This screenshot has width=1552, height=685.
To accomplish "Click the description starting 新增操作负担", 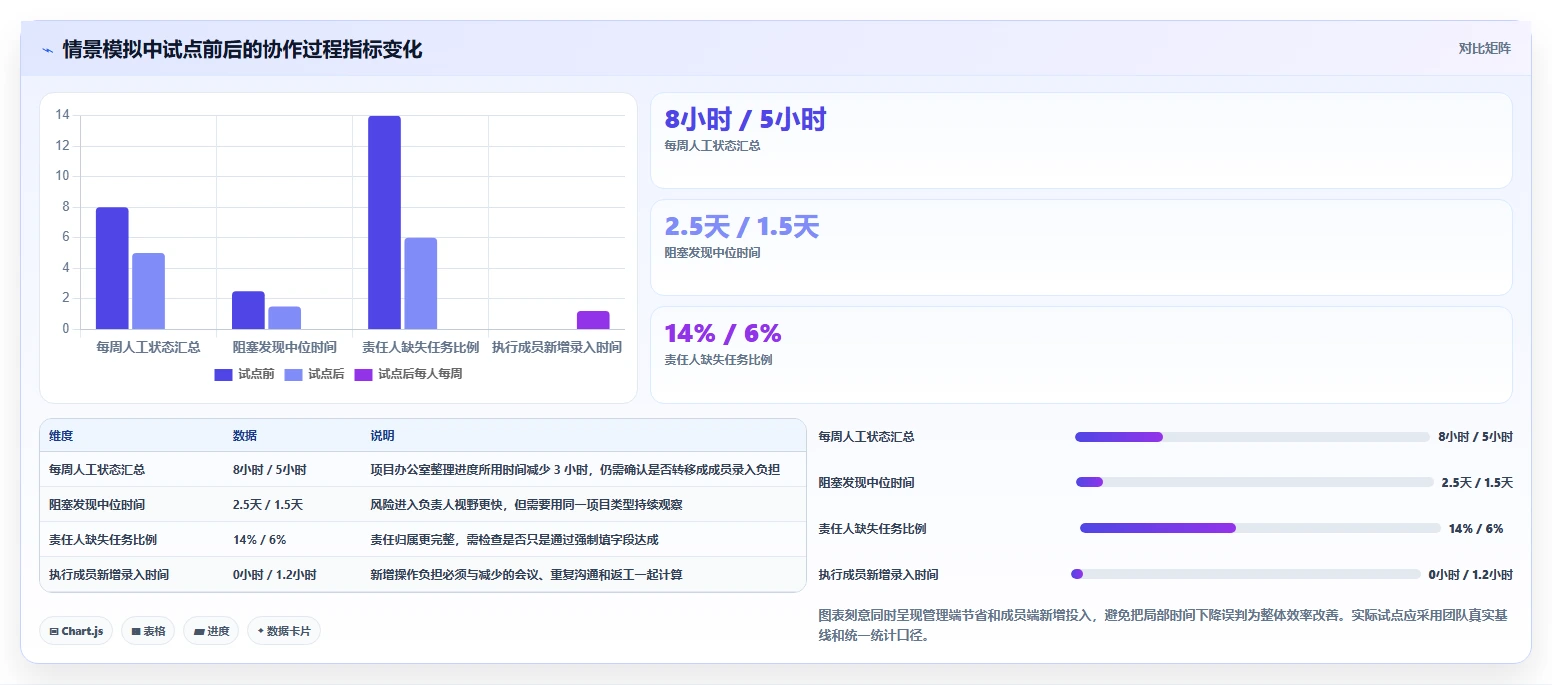I will point(526,575).
